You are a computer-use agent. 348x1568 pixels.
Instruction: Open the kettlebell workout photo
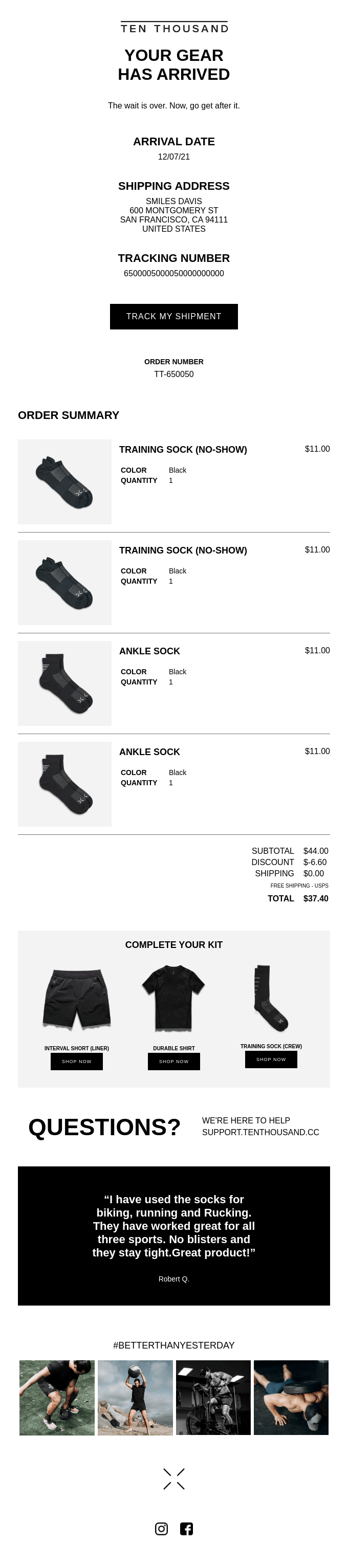[x=57, y=1398]
